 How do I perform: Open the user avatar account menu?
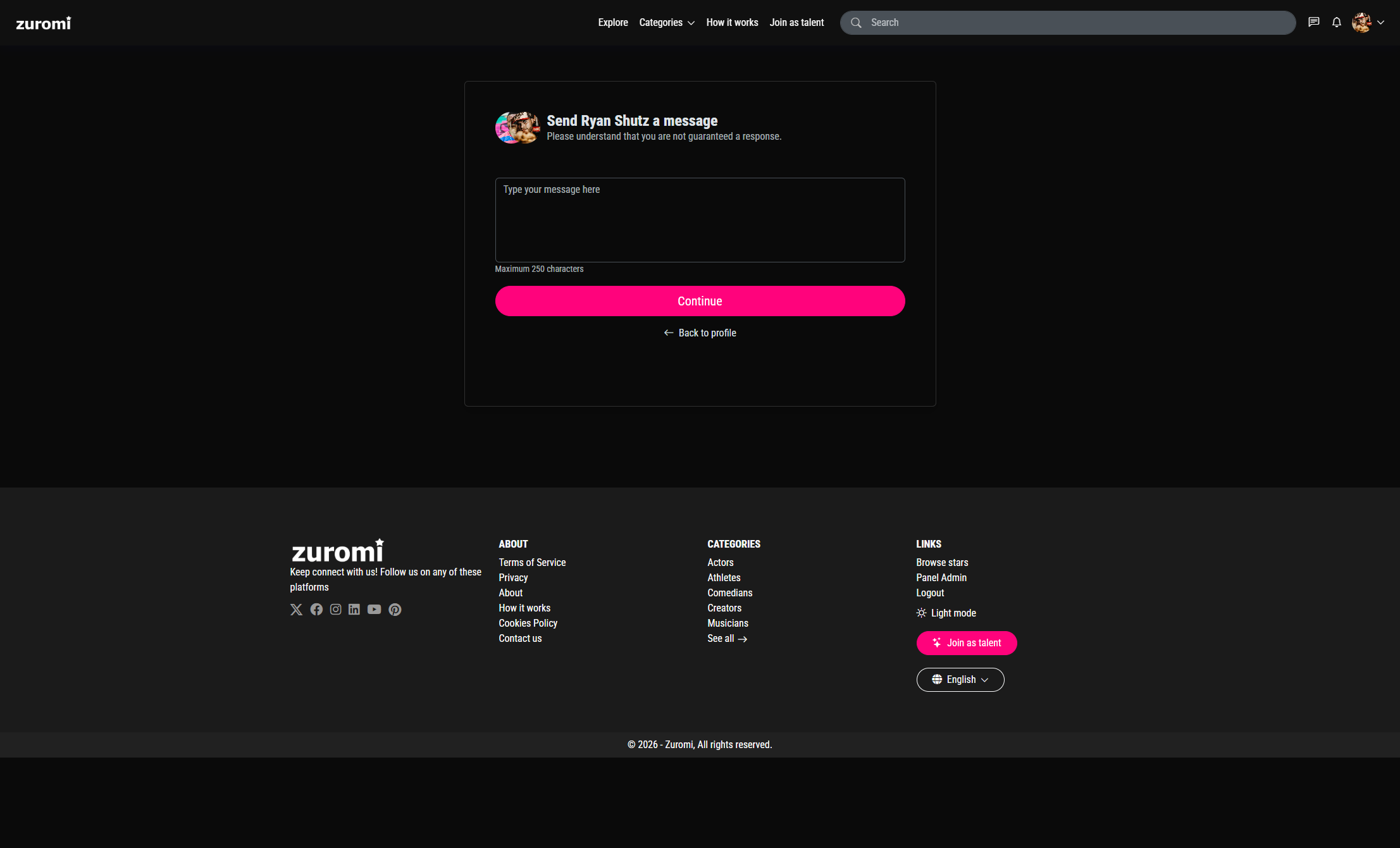[1368, 22]
